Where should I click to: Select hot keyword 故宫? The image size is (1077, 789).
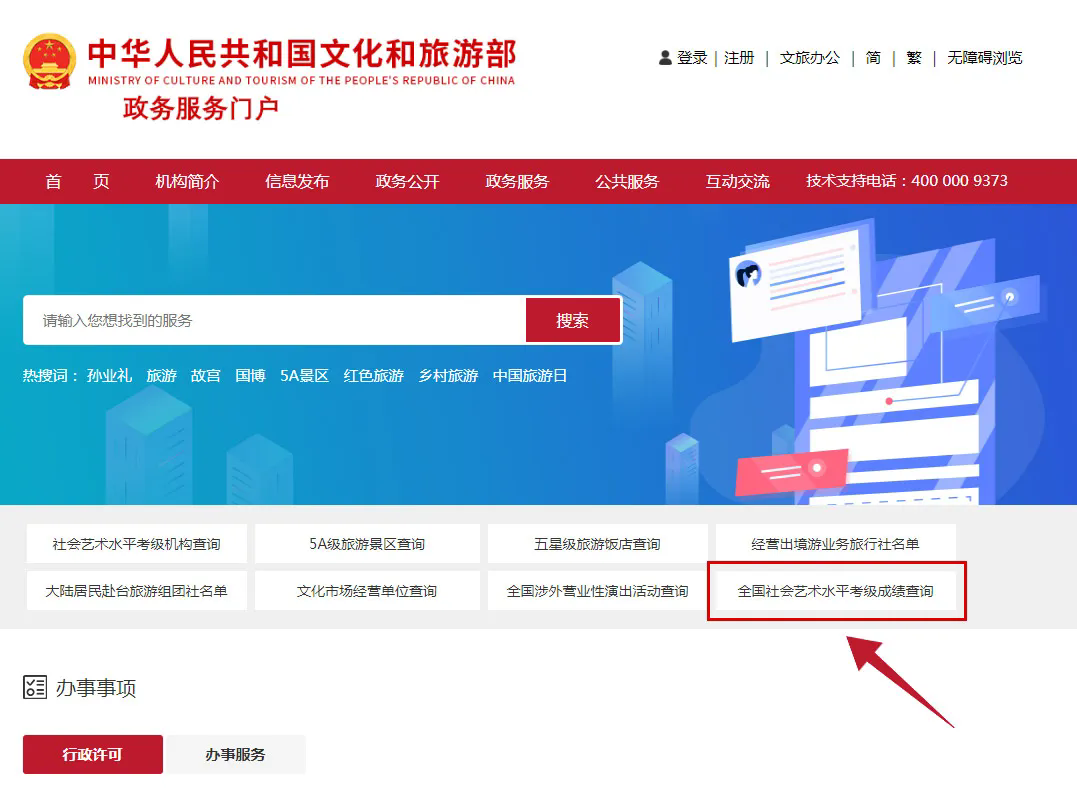click(205, 376)
